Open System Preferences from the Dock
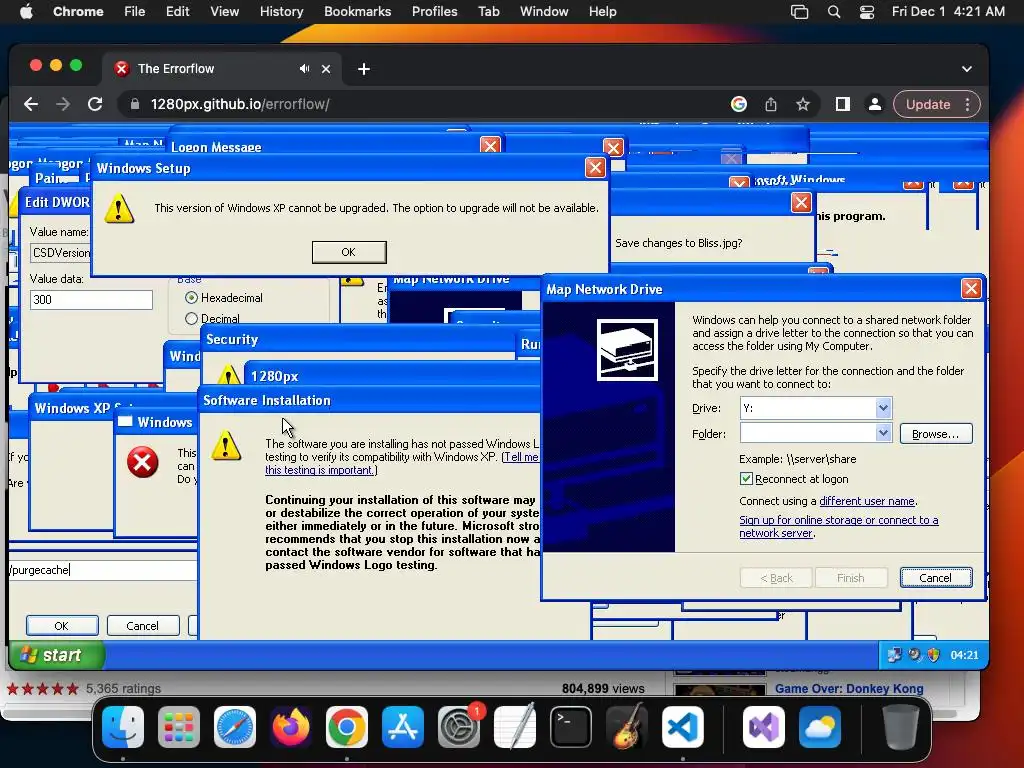 [458, 727]
